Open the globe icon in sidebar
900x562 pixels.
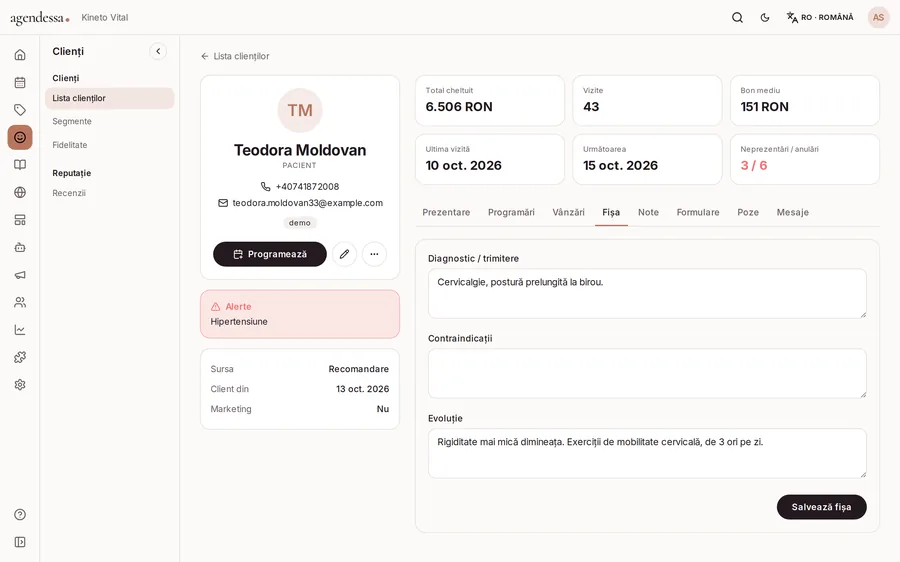coord(20,192)
